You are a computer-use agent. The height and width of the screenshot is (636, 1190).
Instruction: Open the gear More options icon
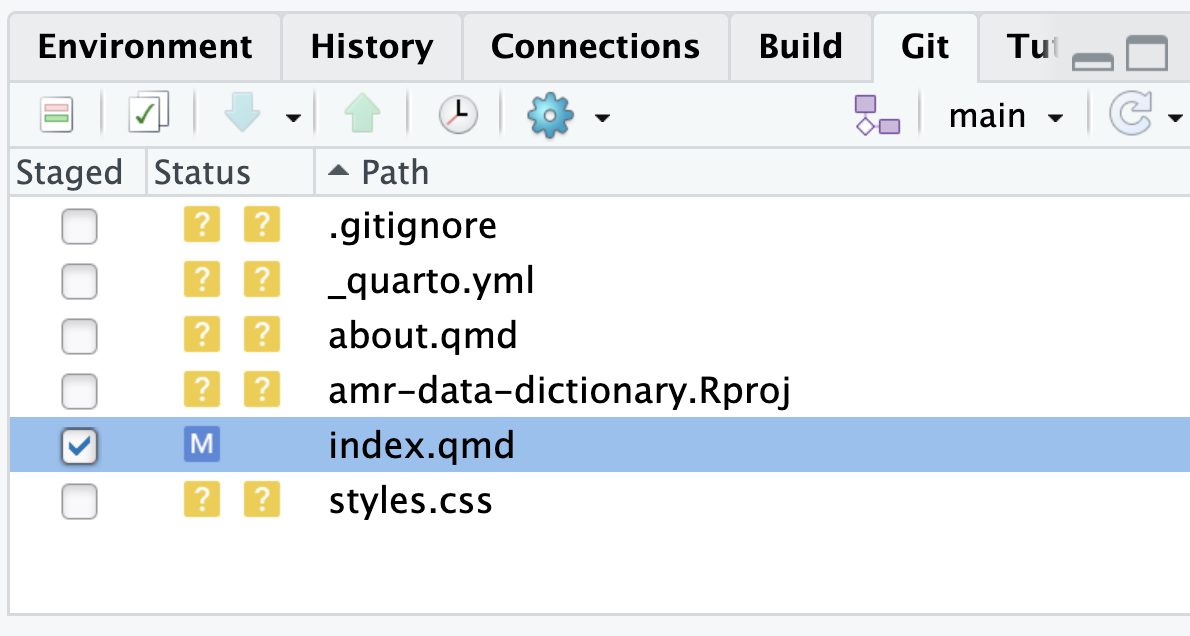pos(550,115)
